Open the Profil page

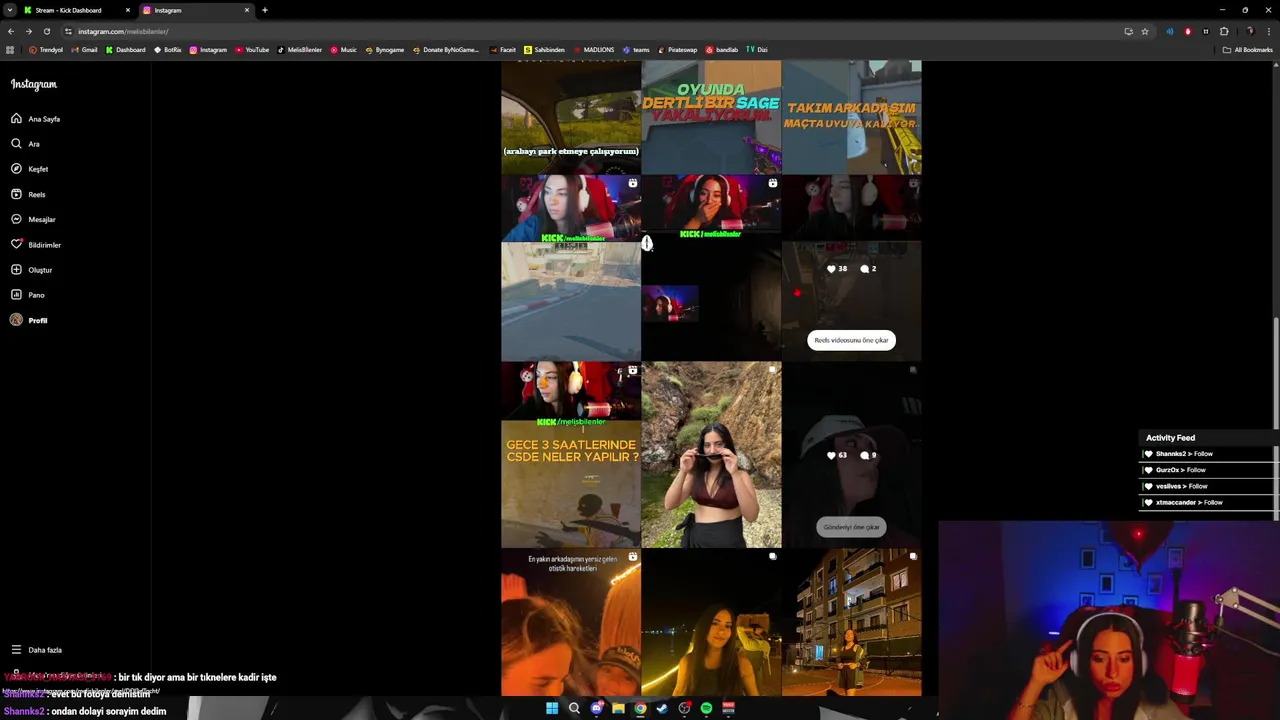pos(29,320)
